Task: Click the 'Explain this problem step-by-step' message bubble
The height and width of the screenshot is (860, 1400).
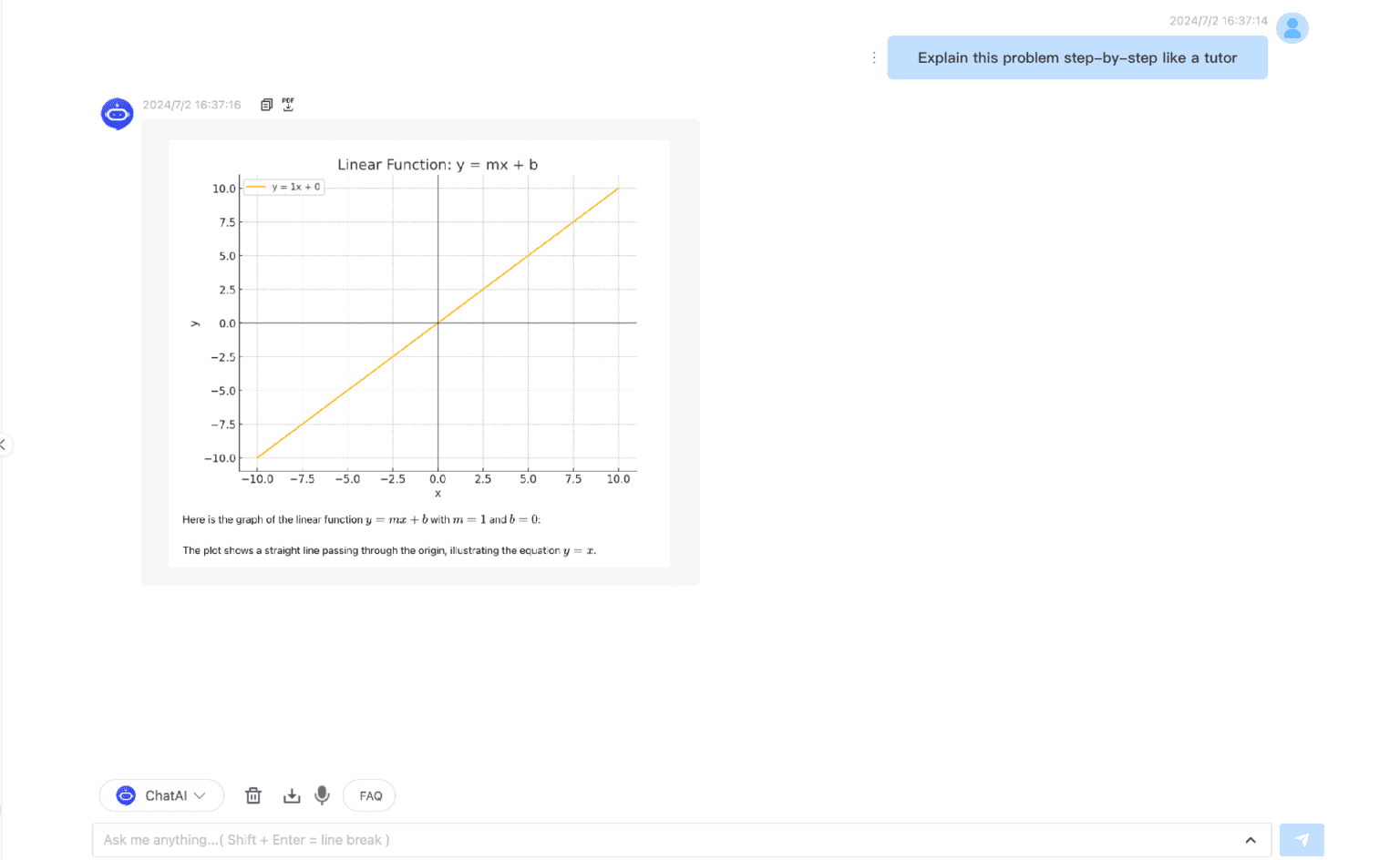Action: [1077, 57]
